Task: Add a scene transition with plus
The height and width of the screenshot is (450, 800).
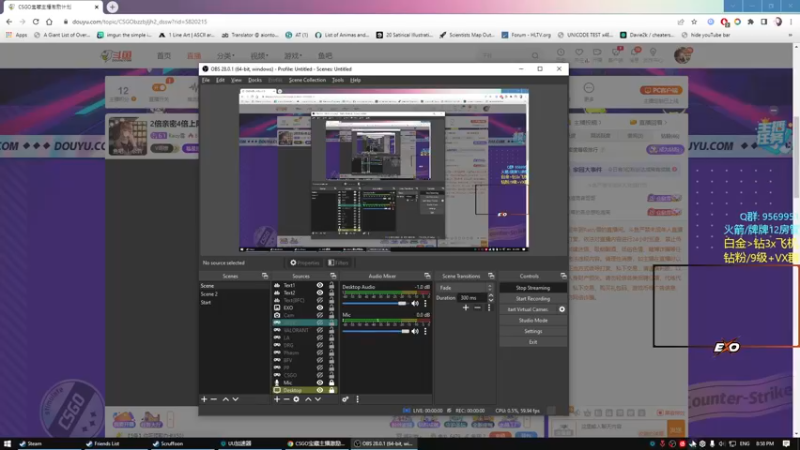Action: click(466, 308)
